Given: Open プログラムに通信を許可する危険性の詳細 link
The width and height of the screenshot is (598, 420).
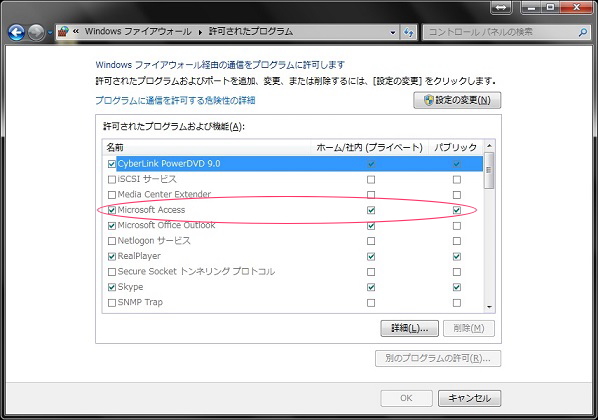Looking at the screenshot, I should (x=175, y=100).
